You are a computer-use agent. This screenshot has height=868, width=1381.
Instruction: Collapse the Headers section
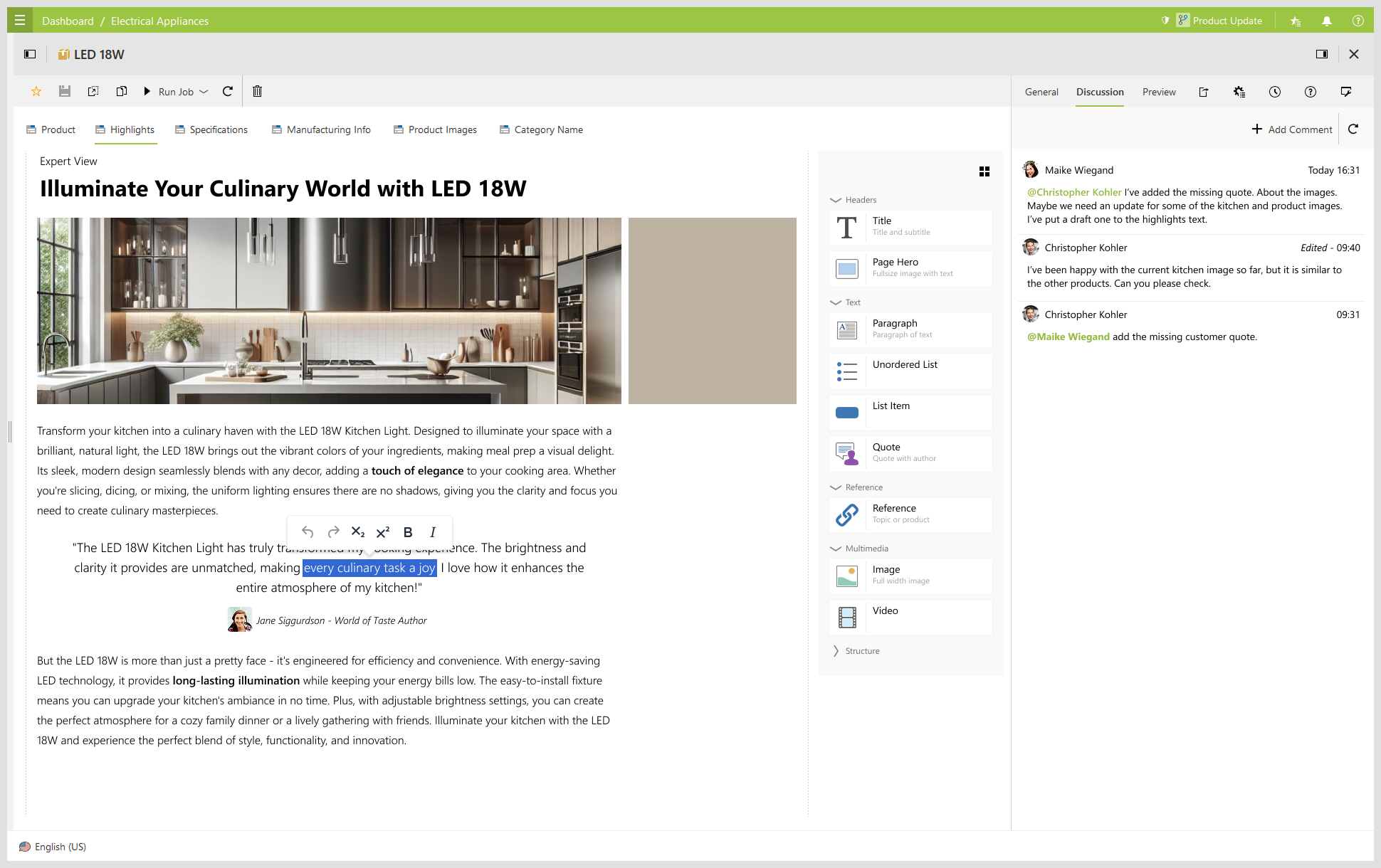pyautogui.click(x=836, y=200)
